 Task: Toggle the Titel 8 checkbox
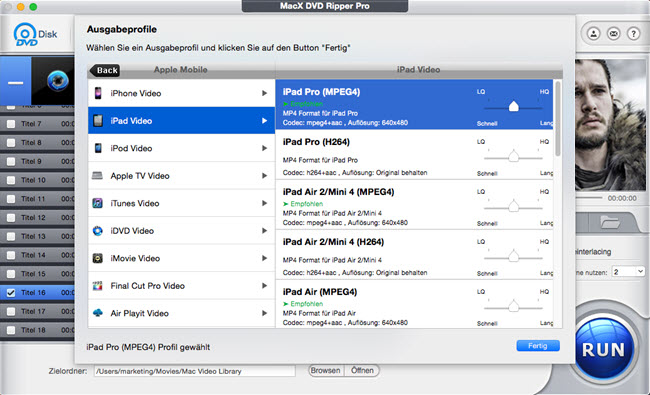(x=11, y=143)
